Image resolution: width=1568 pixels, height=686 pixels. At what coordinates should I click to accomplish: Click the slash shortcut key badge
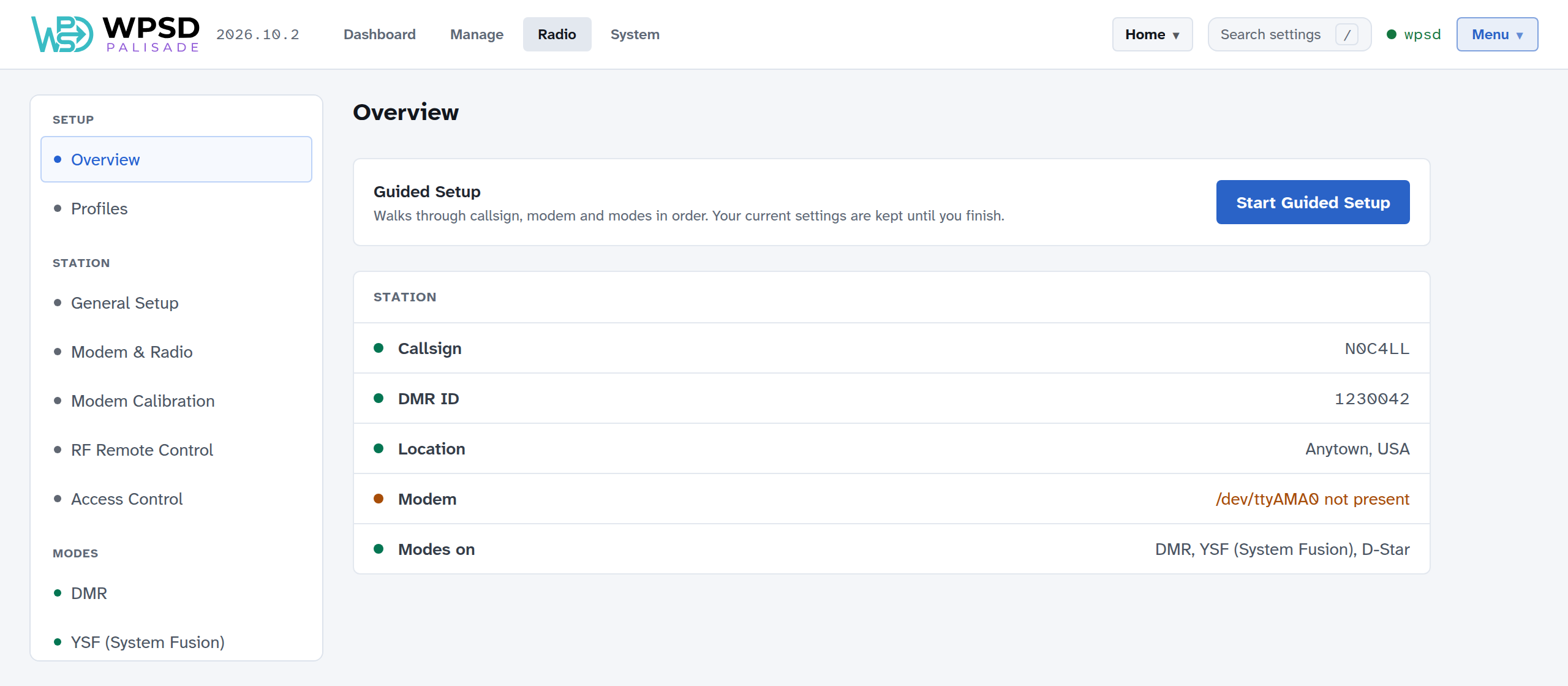pos(1347,34)
